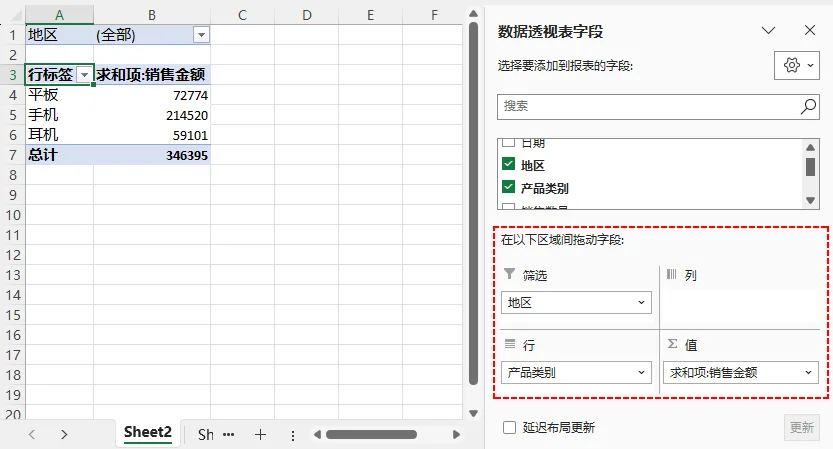Uncheck the 产品类别 field checkbox

[x=508, y=187]
